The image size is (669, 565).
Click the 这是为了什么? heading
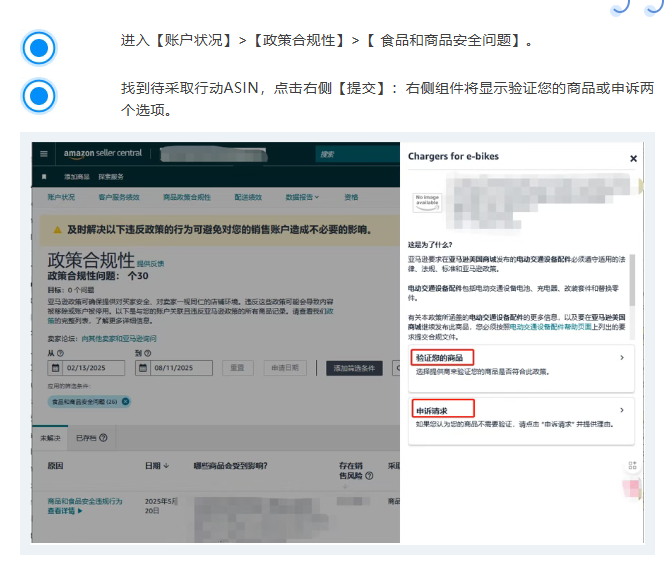click(x=430, y=245)
